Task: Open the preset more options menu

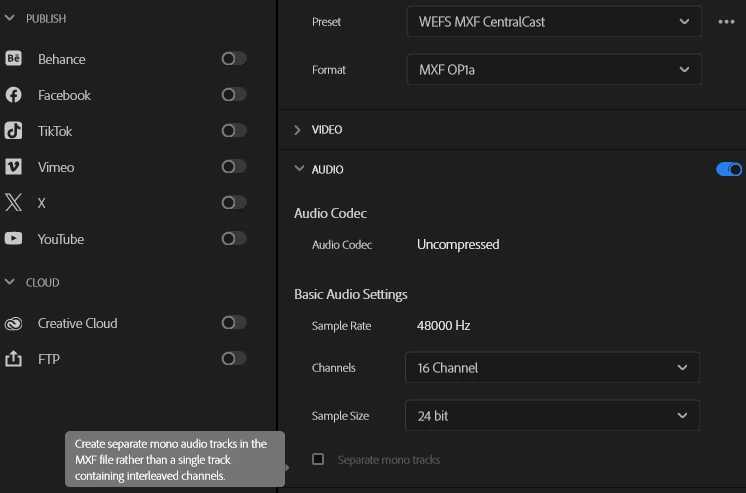Action: tap(726, 21)
